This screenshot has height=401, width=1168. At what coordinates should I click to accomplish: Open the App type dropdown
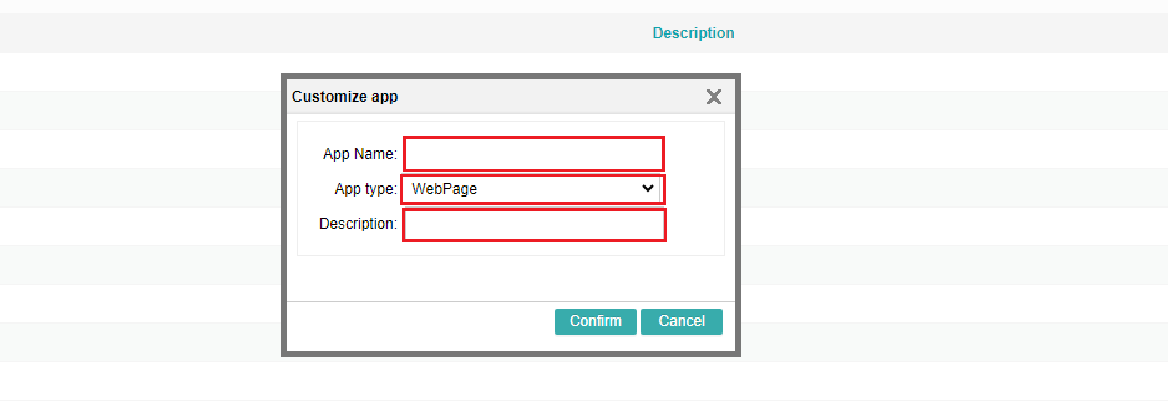pyautogui.click(x=532, y=188)
